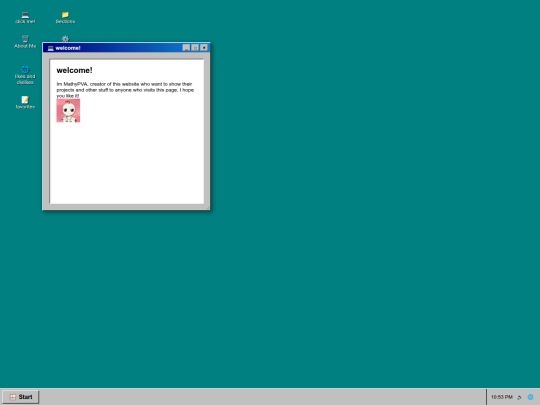Open the 'click me!' computer desktop icon
540x405 pixels.
click(x=25, y=18)
